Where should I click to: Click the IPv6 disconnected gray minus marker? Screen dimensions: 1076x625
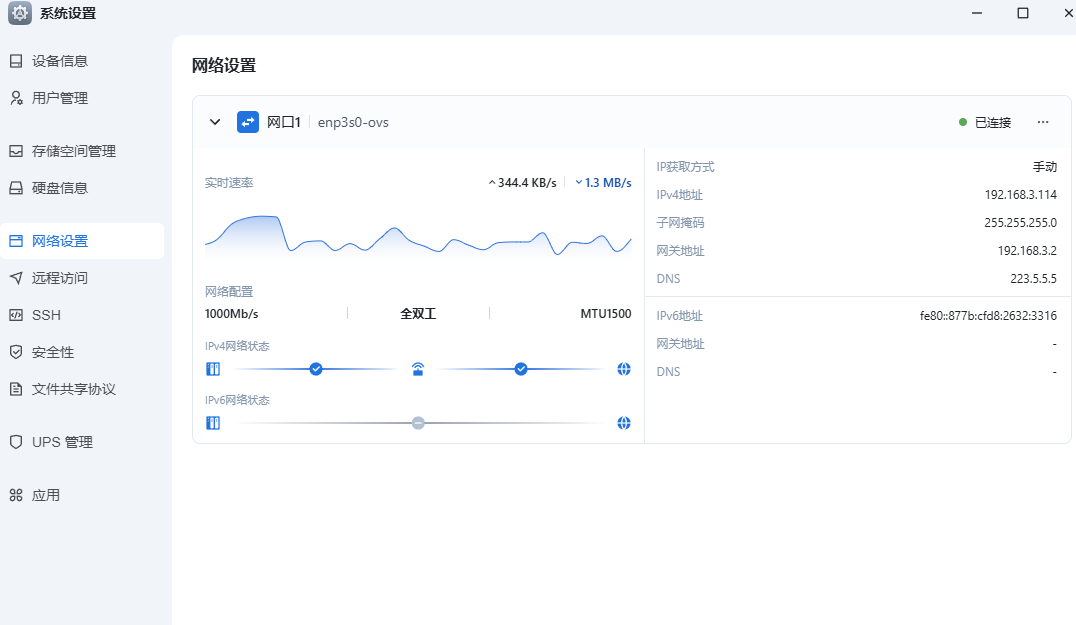[x=418, y=423]
